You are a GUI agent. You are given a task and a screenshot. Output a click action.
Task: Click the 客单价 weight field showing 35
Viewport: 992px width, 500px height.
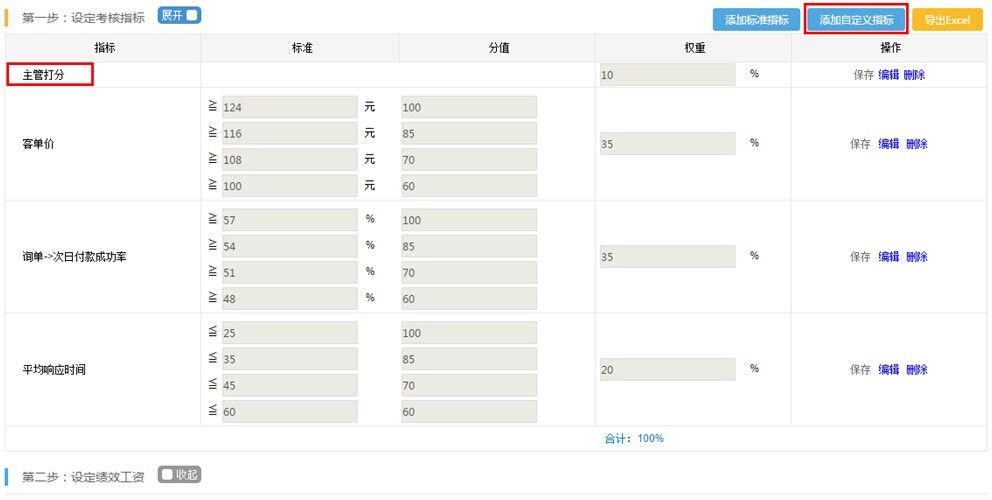(x=667, y=144)
